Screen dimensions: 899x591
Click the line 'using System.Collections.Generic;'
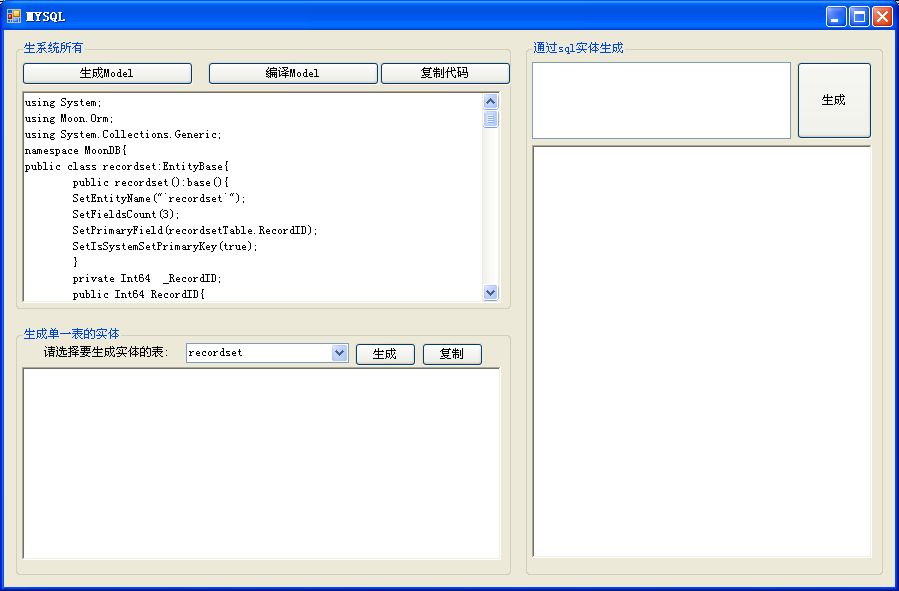point(123,135)
